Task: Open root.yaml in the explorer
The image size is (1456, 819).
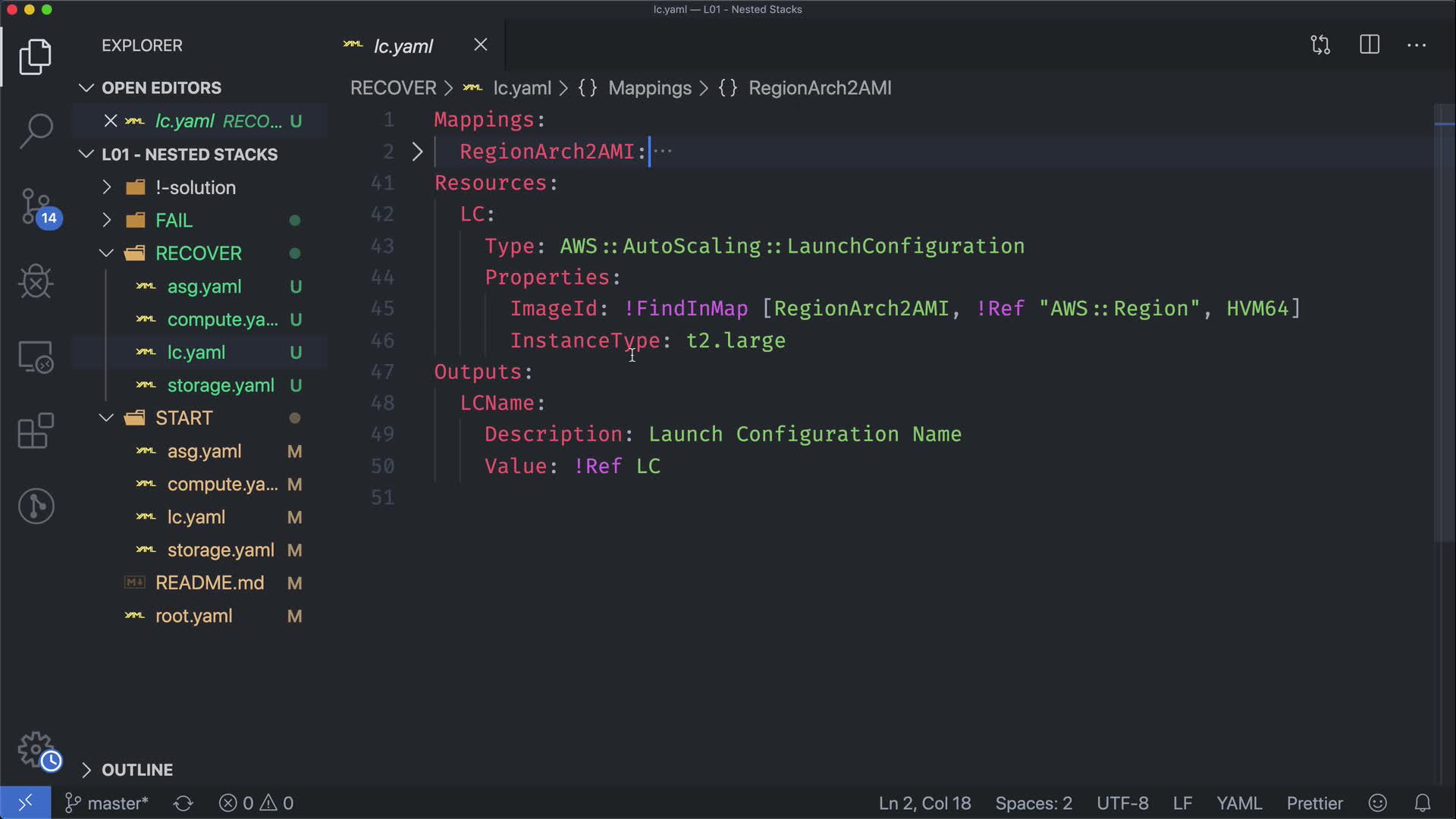Action: pyautogui.click(x=193, y=616)
